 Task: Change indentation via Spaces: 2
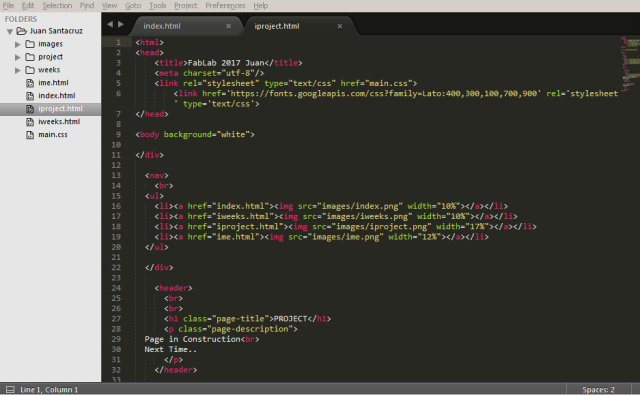tap(598, 390)
